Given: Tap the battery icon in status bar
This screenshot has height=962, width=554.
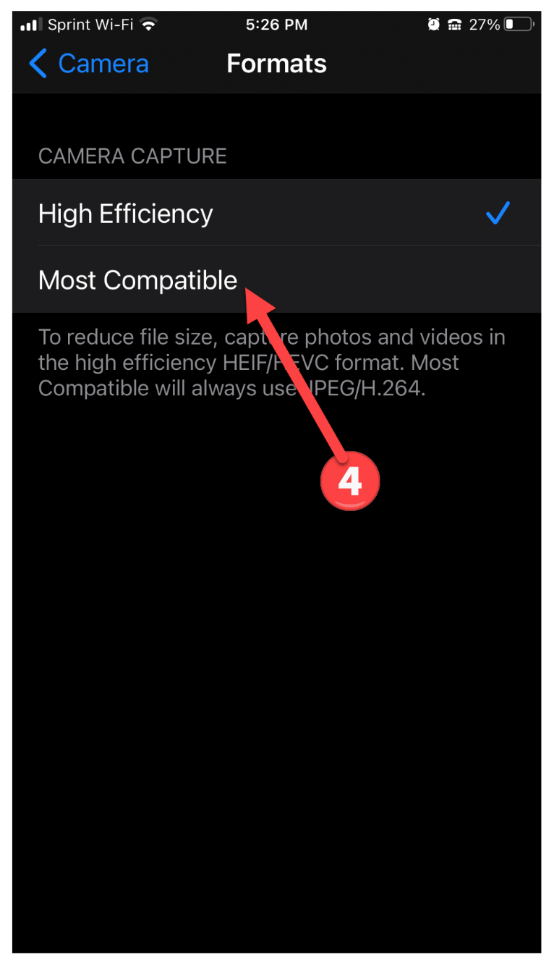Looking at the screenshot, I should click(519, 25).
